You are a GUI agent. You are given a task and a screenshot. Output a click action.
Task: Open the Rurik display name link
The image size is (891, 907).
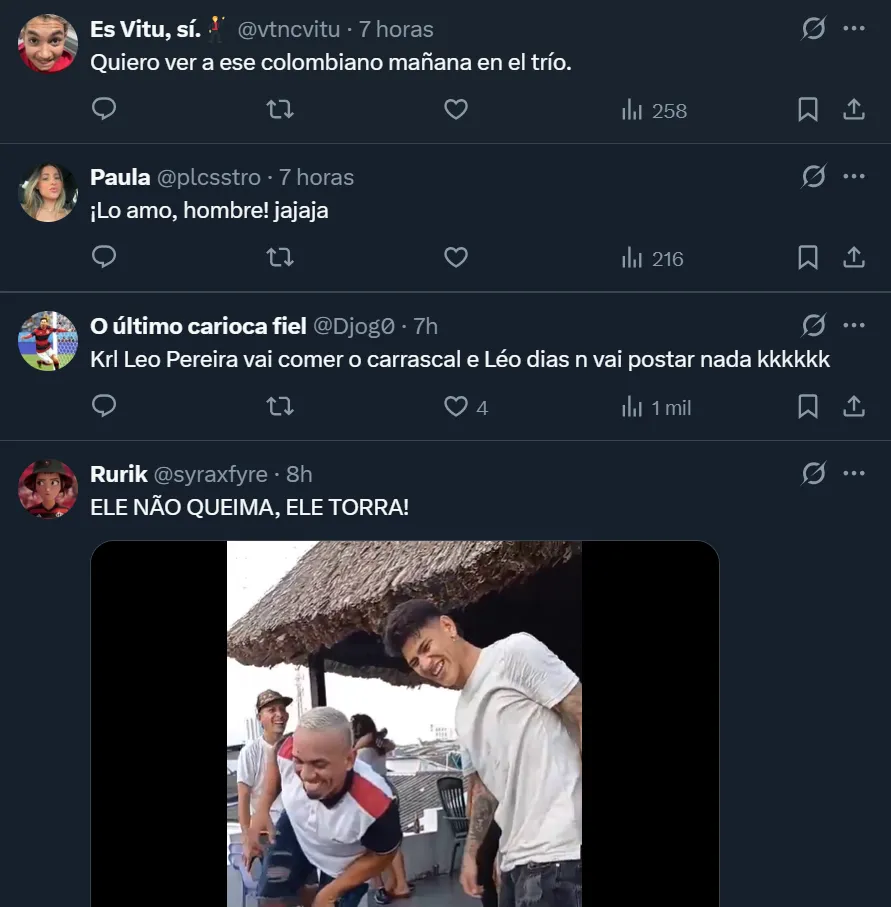[x=119, y=474]
